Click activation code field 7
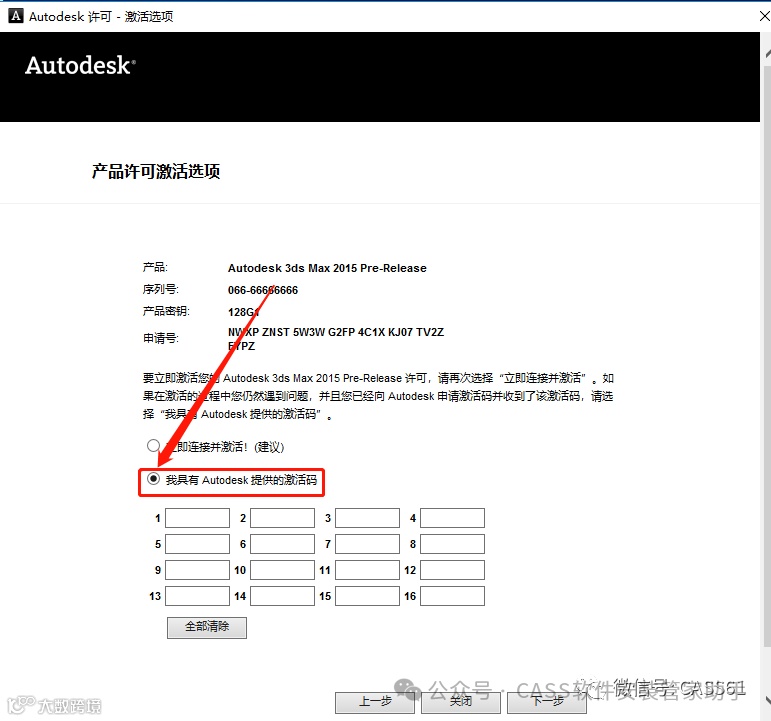Screen dimensions: 771x721 coord(367,544)
